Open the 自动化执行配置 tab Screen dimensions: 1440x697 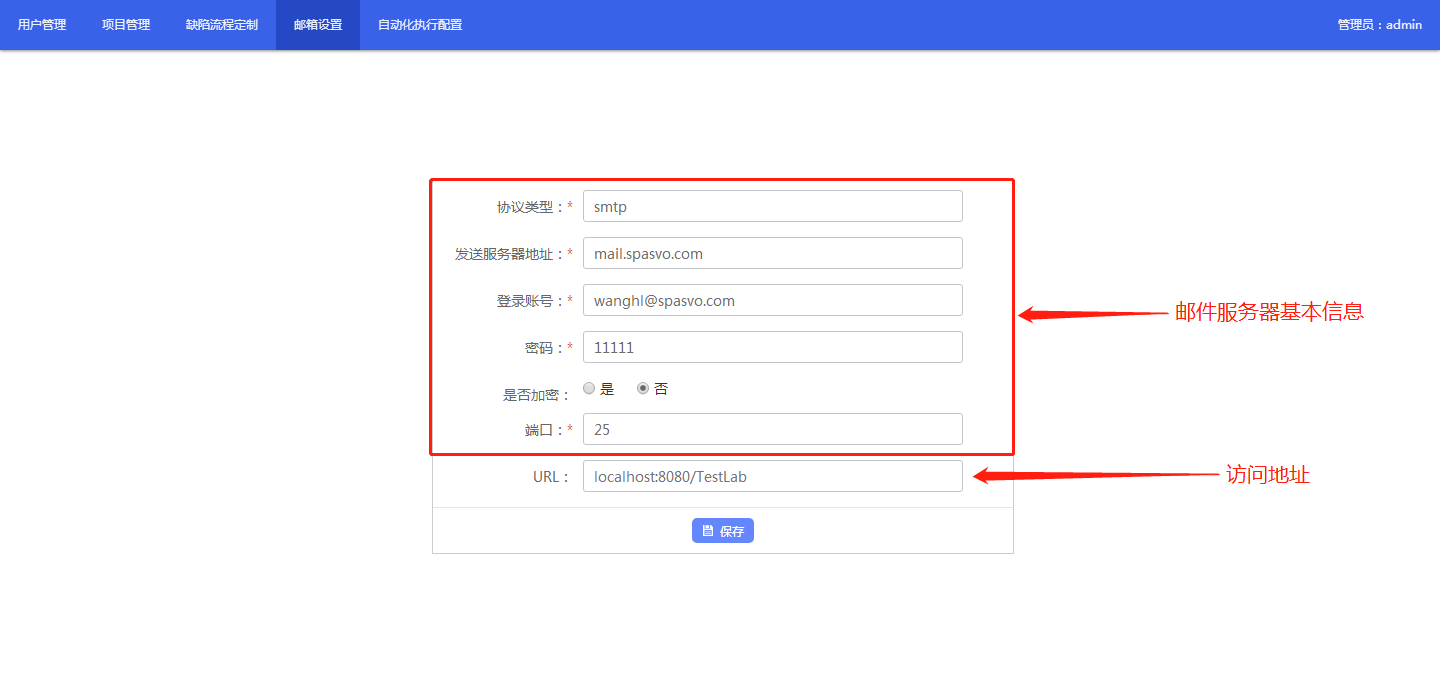click(420, 25)
